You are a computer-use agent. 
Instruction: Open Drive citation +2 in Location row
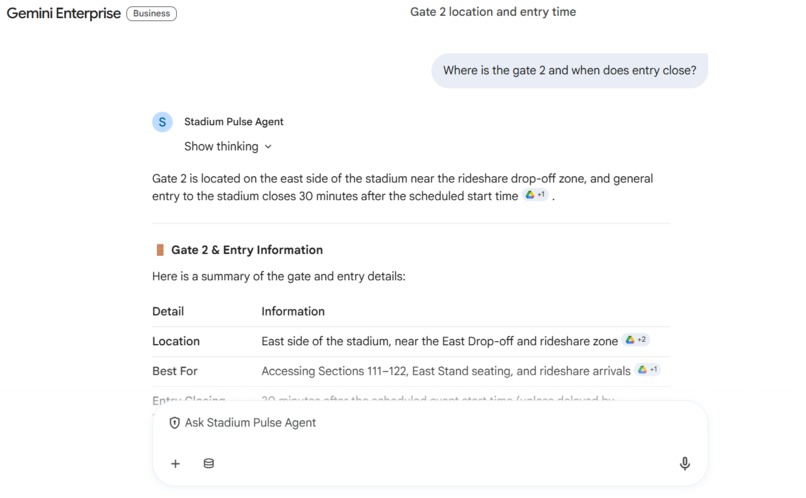[636, 340]
